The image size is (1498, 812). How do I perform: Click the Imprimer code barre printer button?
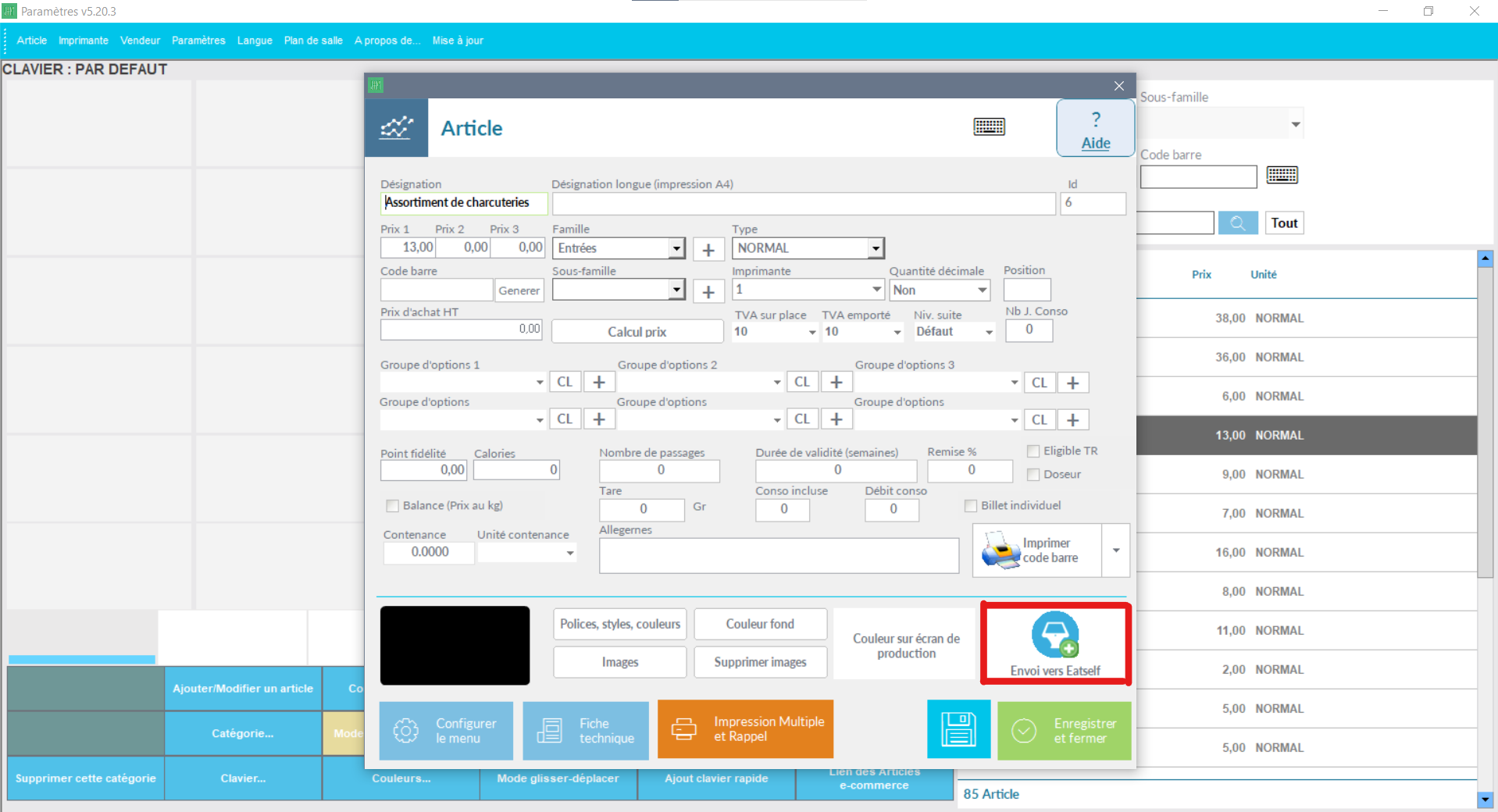click(x=1036, y=550)
